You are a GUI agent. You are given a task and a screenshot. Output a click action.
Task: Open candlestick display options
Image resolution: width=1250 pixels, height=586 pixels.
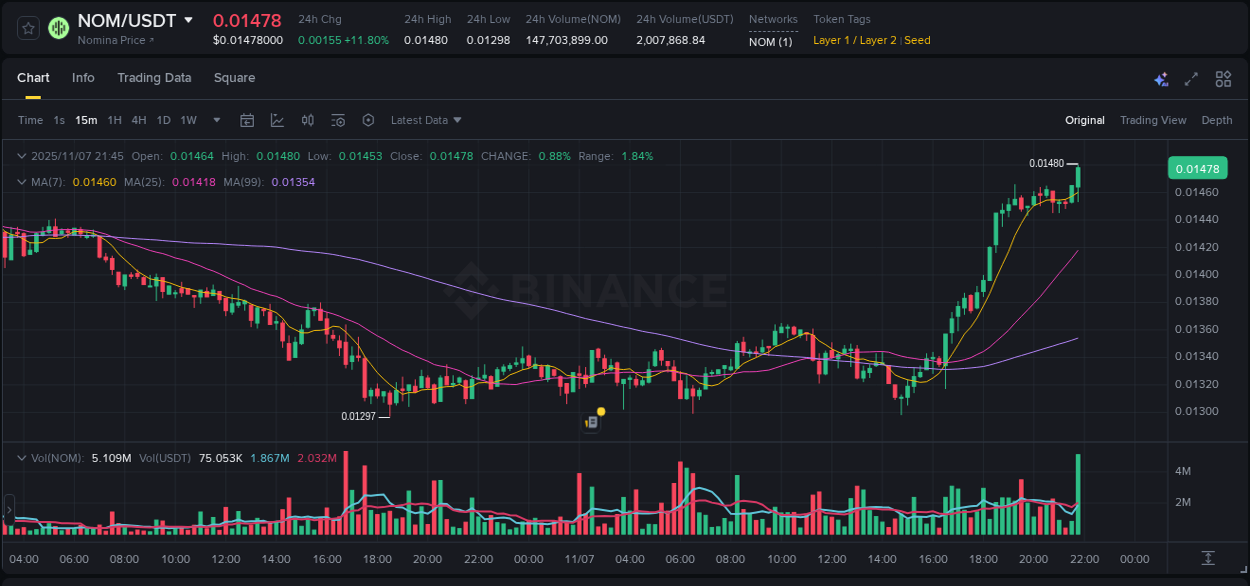[307, 120]
